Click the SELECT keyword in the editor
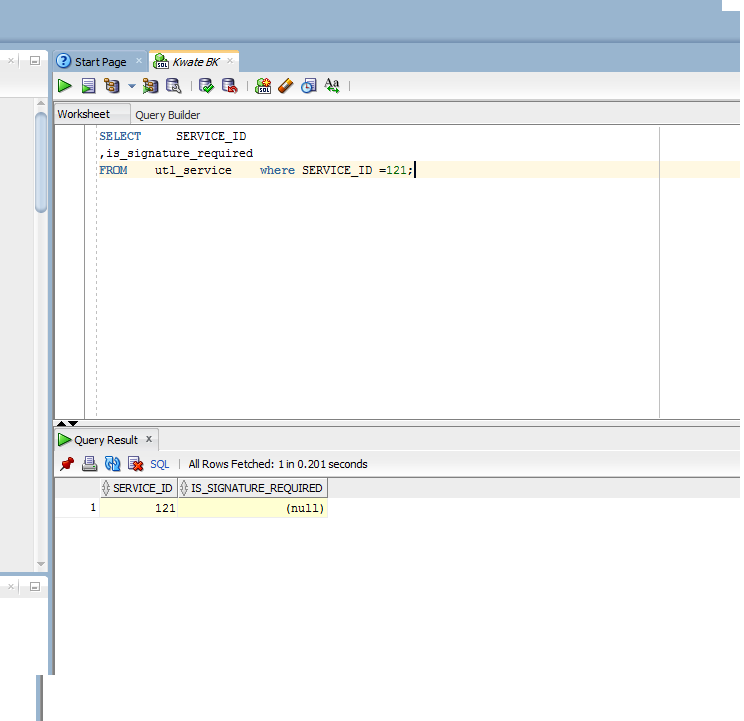Image resolution: width=744 pixels, height=721 pixels. point(120,136)
